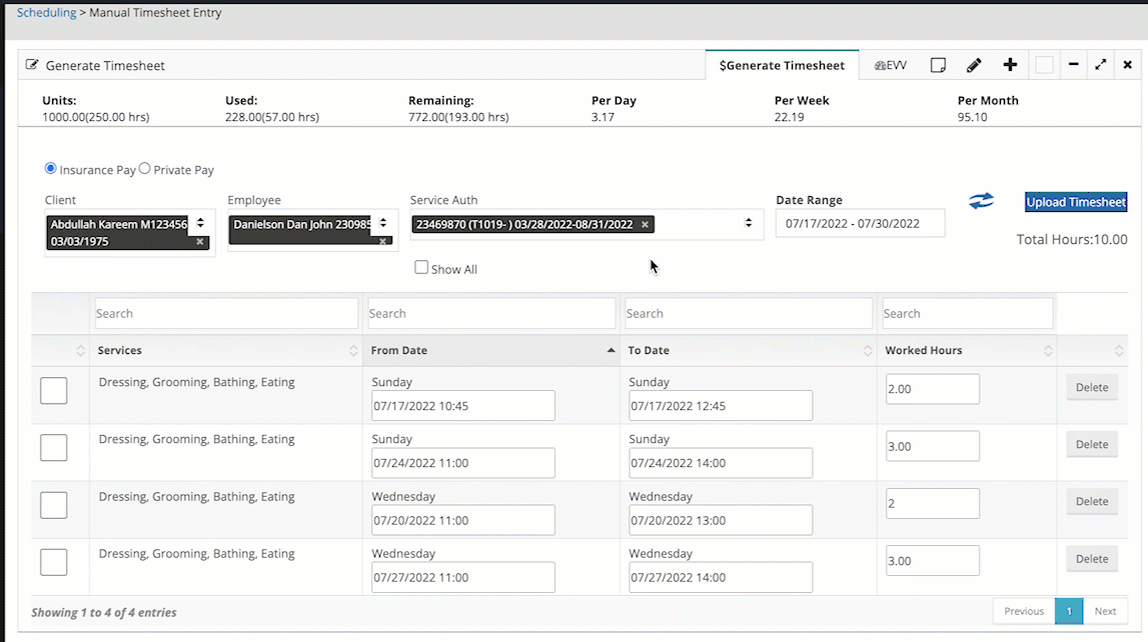Select the Private Pay radio button
This screenshot has height=642, width=1148.
145,169
